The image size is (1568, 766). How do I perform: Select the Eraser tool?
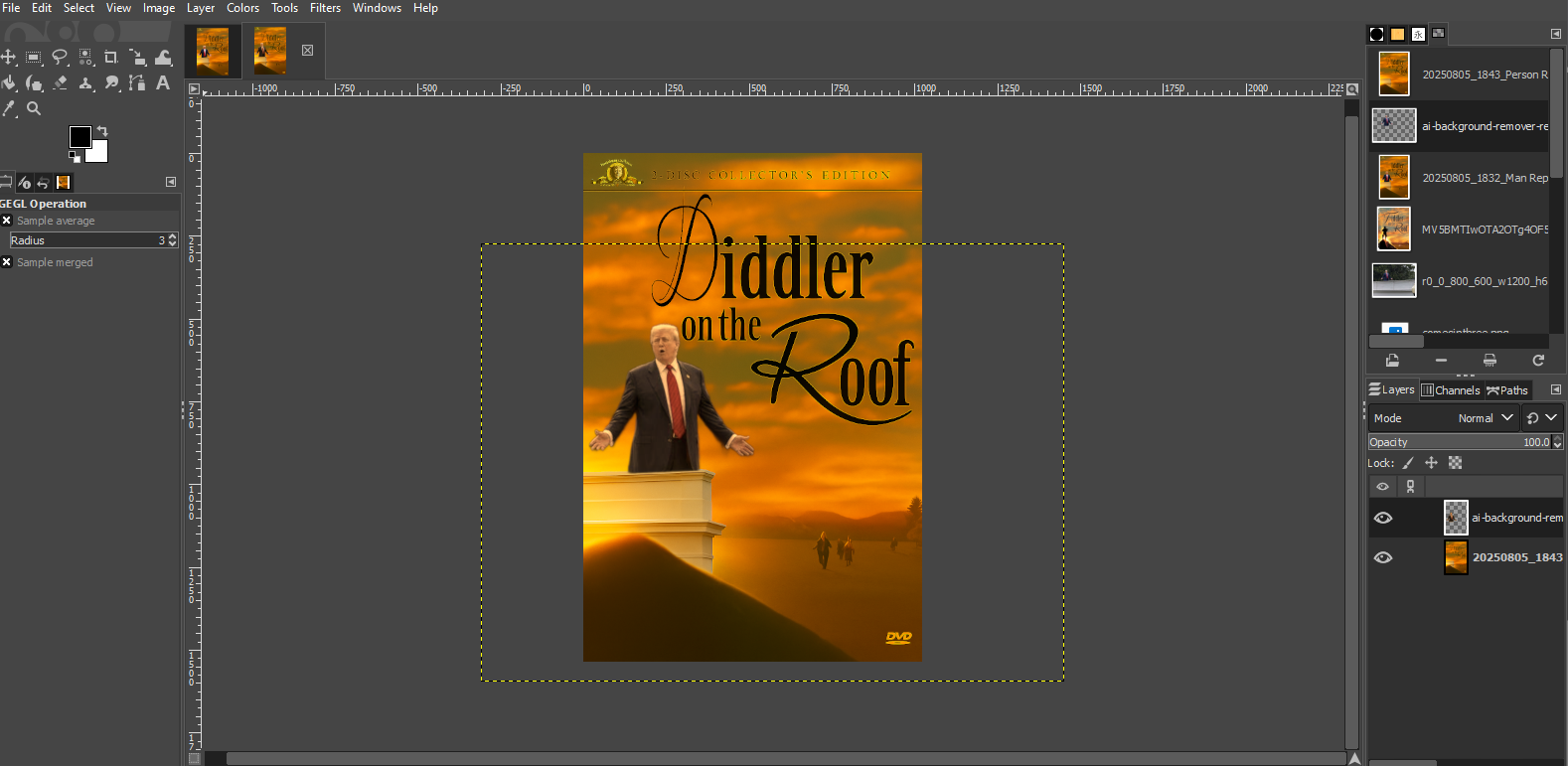pos(60,83)
